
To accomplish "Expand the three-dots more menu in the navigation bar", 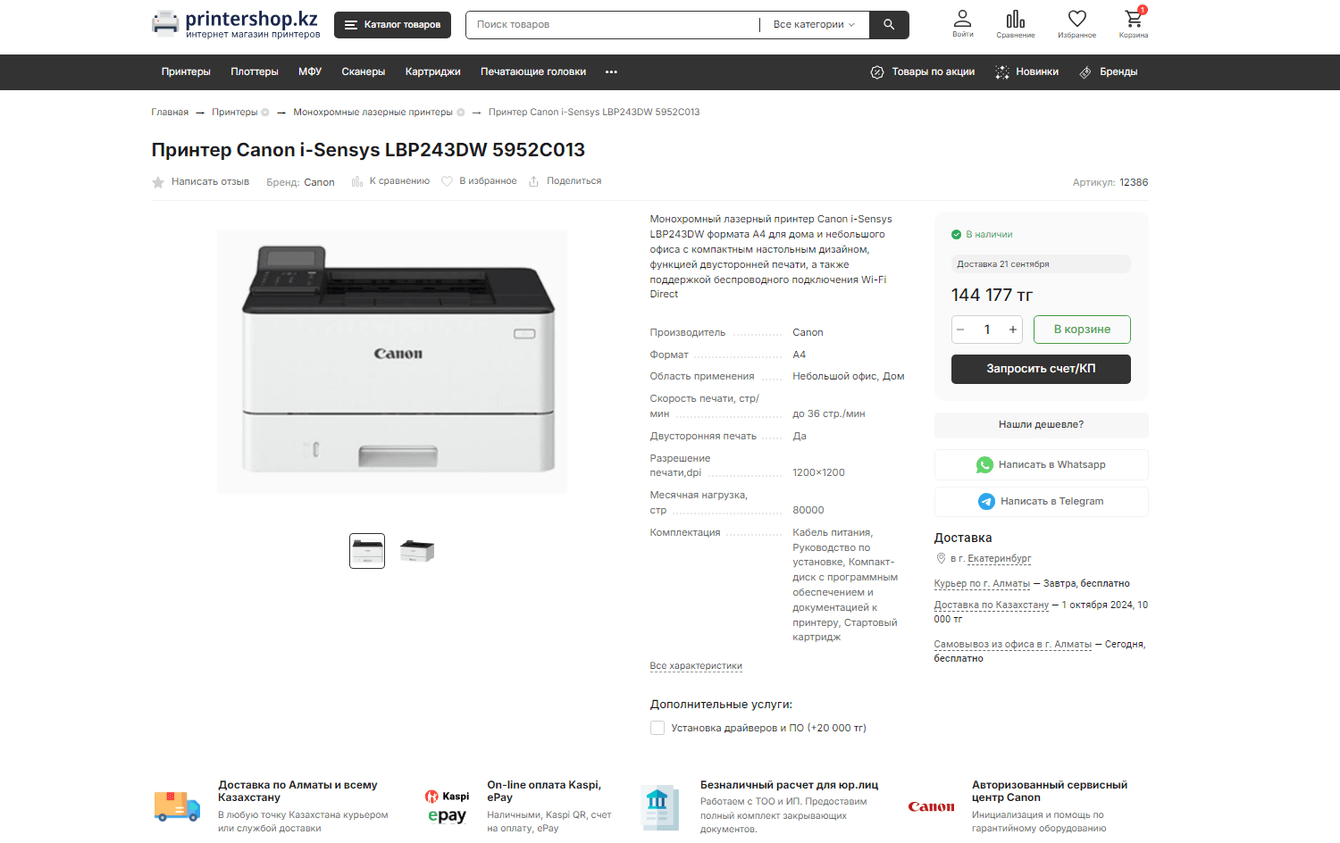I will (611, 72).
